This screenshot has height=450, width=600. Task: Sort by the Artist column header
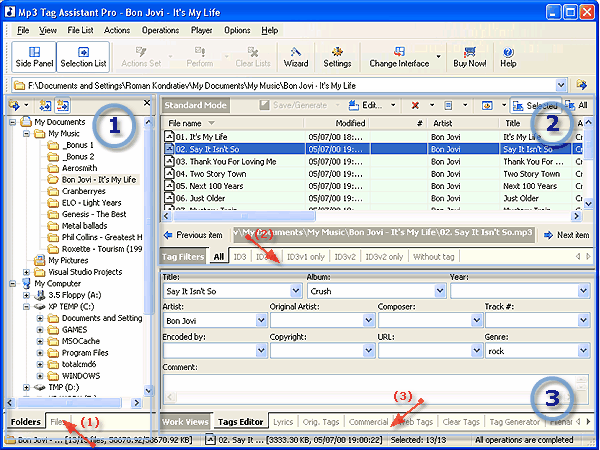click(463, 123)
